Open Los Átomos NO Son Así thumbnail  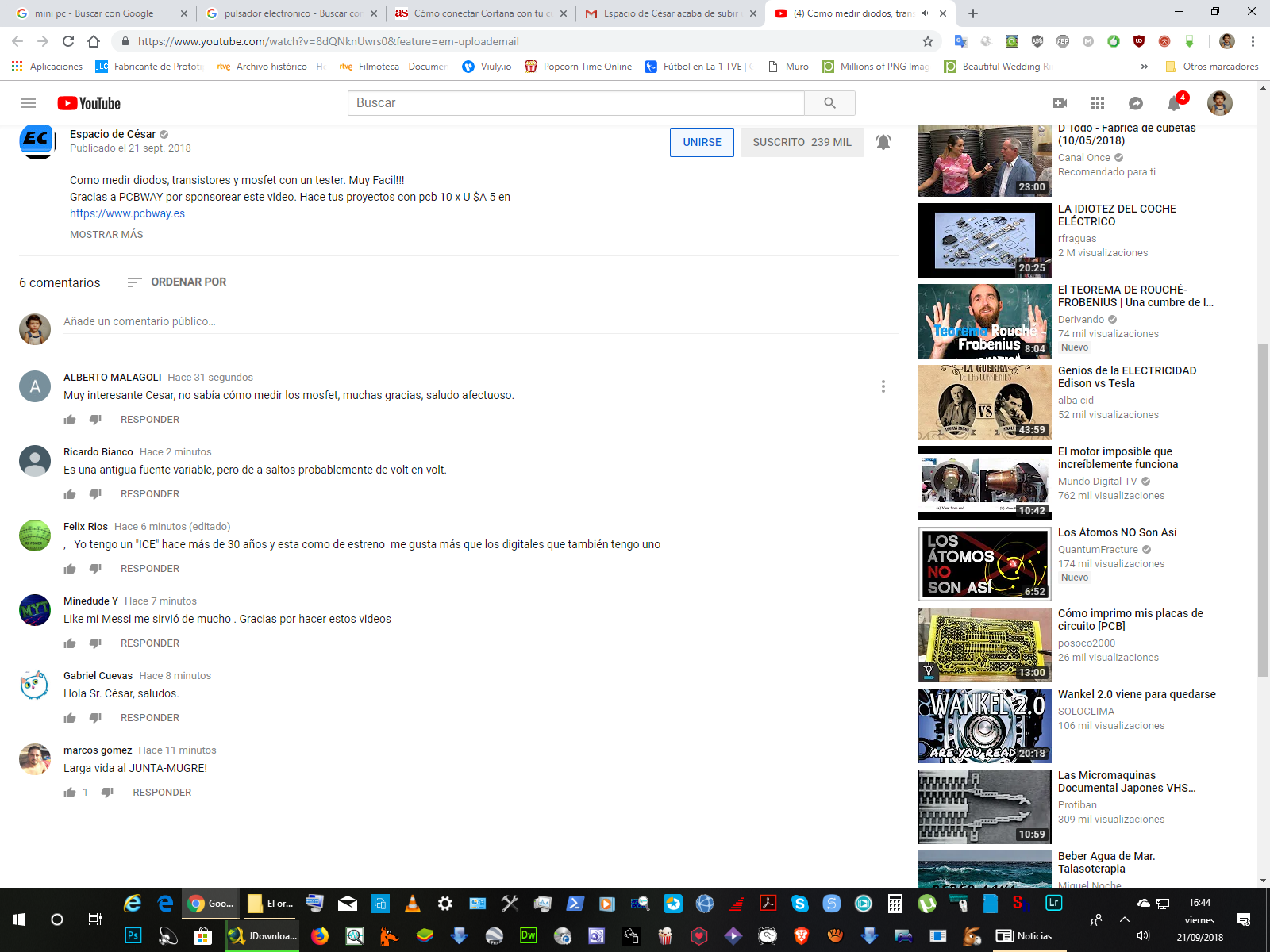click(x=984, y=563)
